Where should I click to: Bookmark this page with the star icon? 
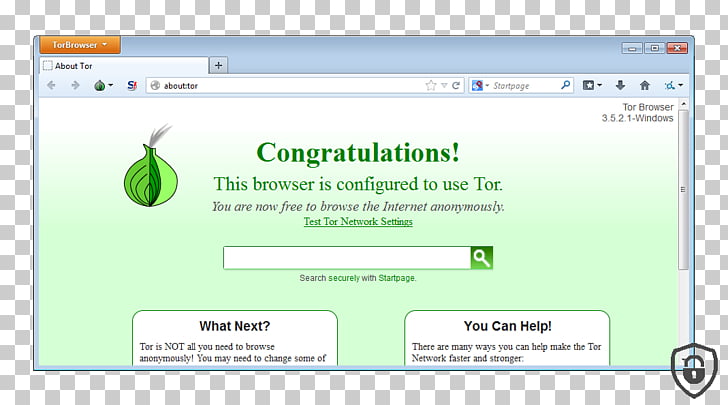431,85
